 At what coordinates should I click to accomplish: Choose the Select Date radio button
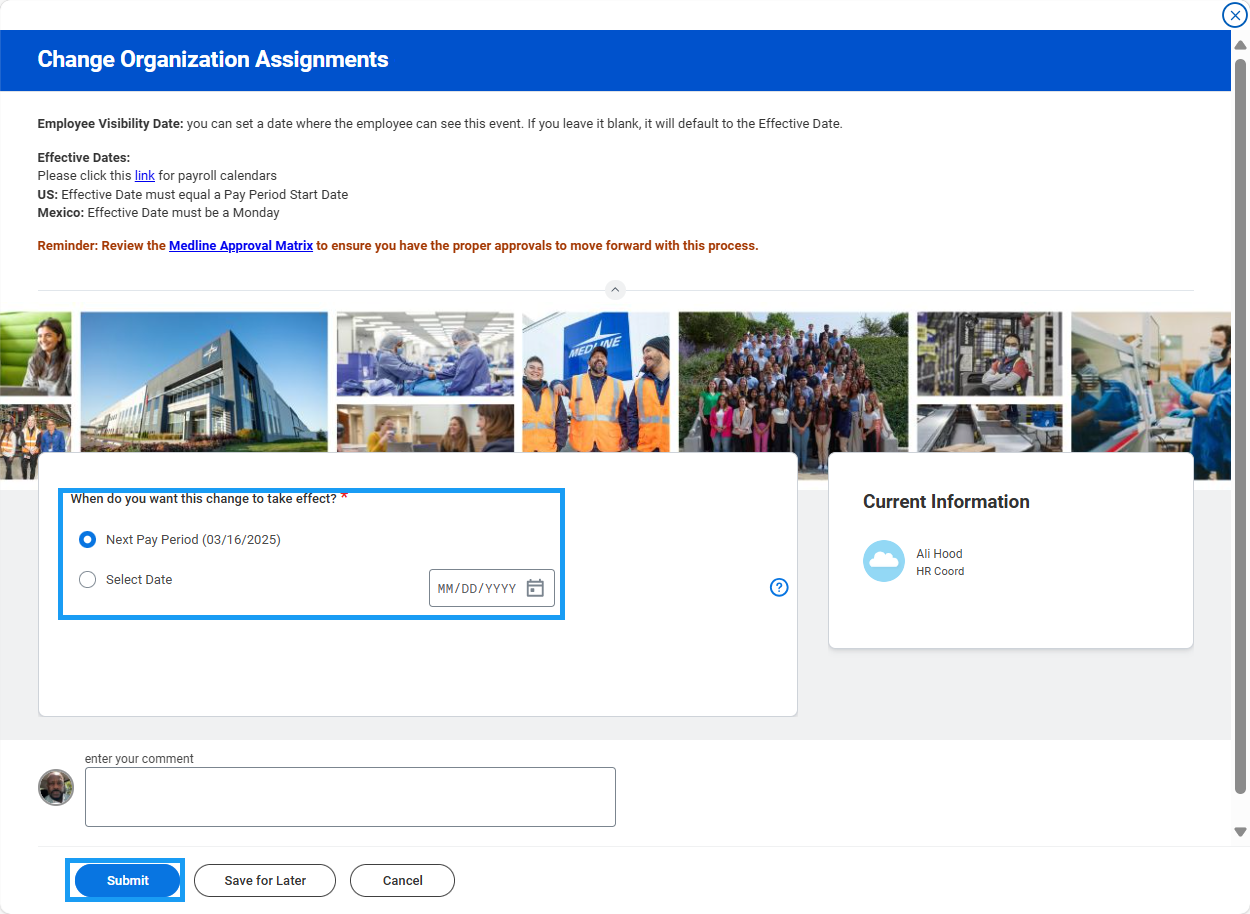(x=88, y=580)
